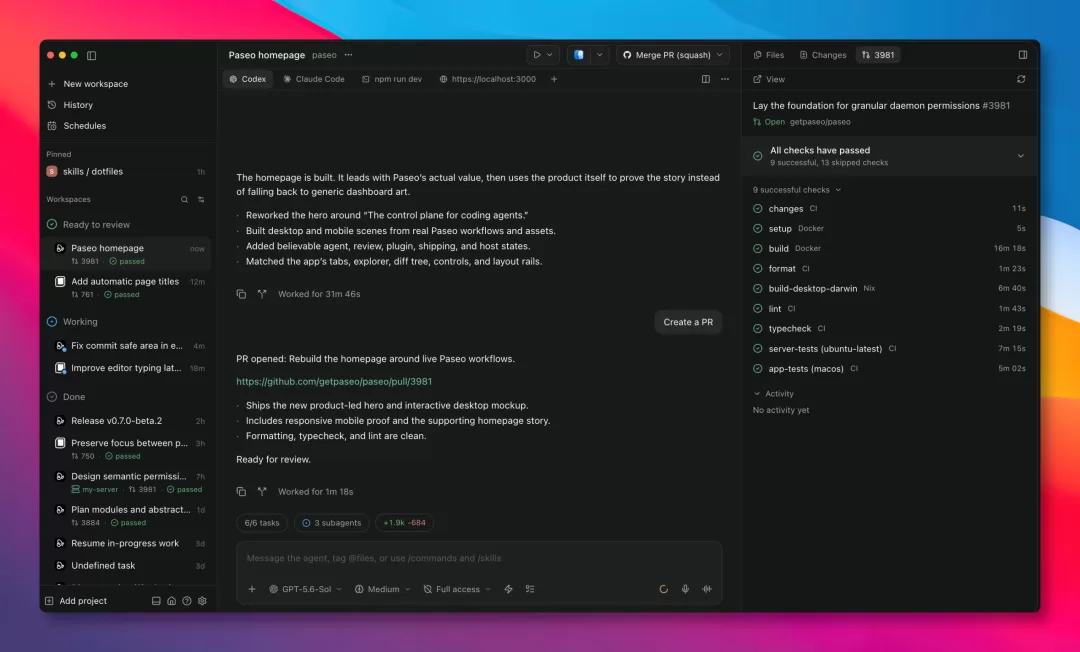Open the GPT-5.6-Sol model dropdown

pyautogui.click(x=305, y=589)
